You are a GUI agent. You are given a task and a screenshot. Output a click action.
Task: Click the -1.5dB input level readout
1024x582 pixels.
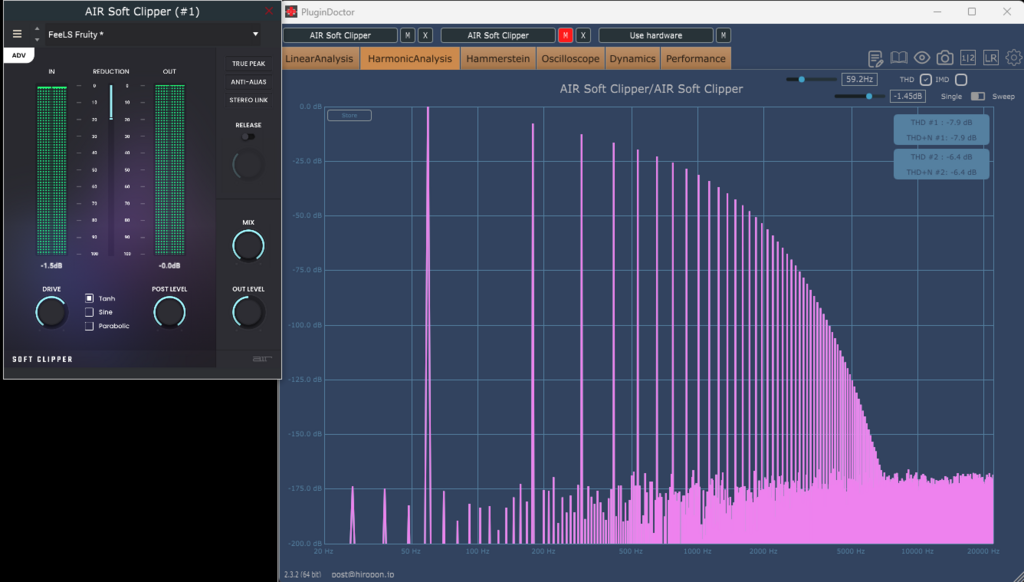52,266
